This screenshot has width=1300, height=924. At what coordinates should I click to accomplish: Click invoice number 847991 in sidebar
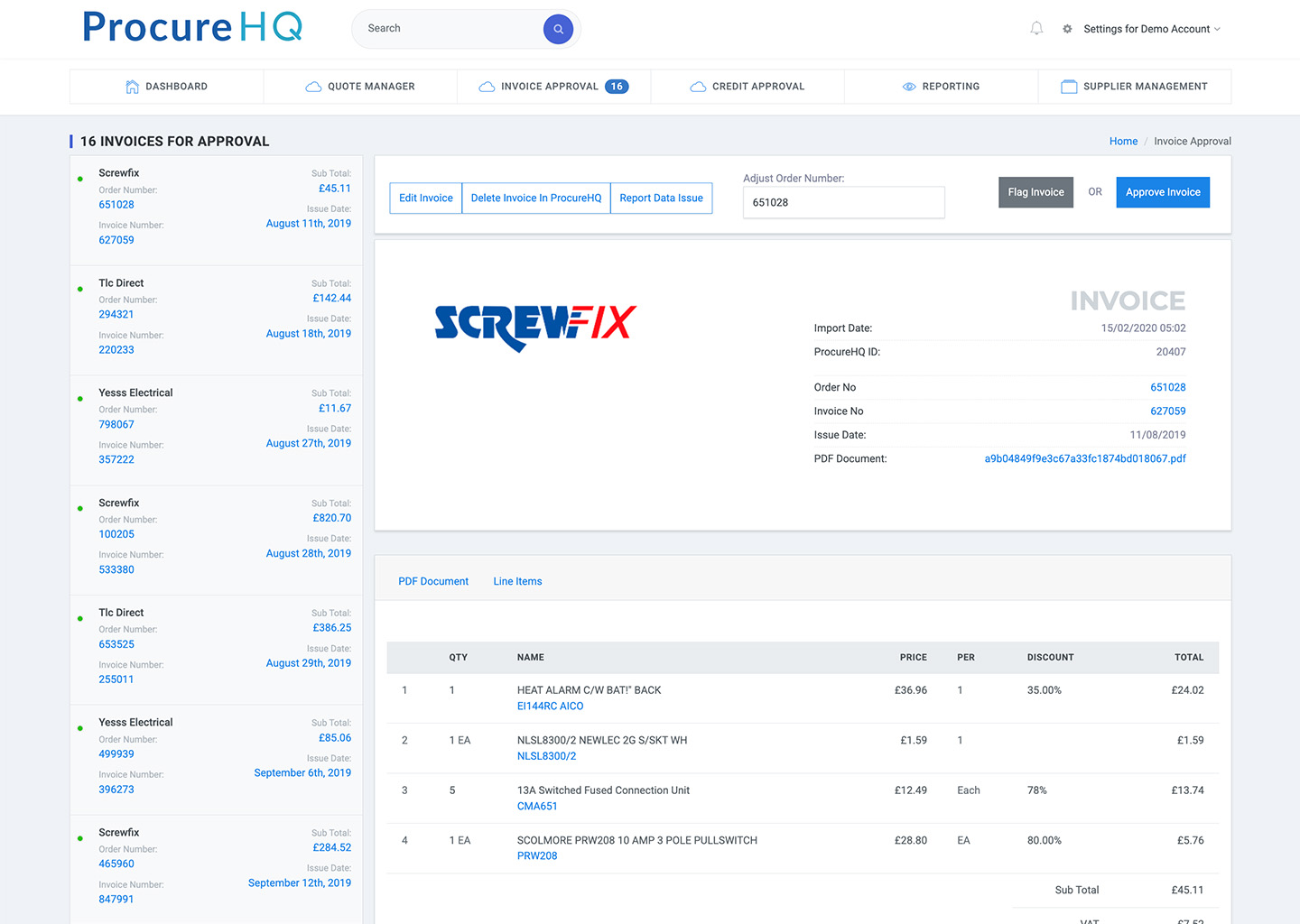(116, 900)
